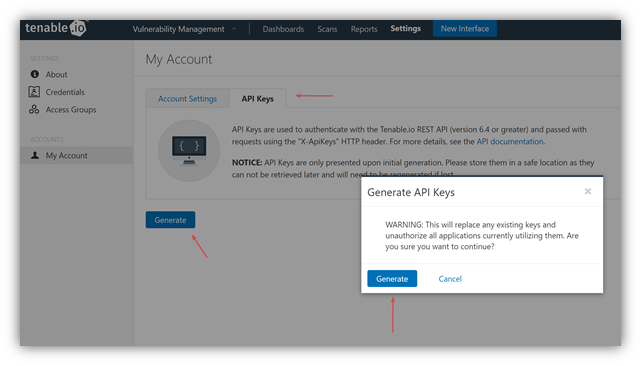
Task: Click the My Account page heading
Action: point(179,59)
